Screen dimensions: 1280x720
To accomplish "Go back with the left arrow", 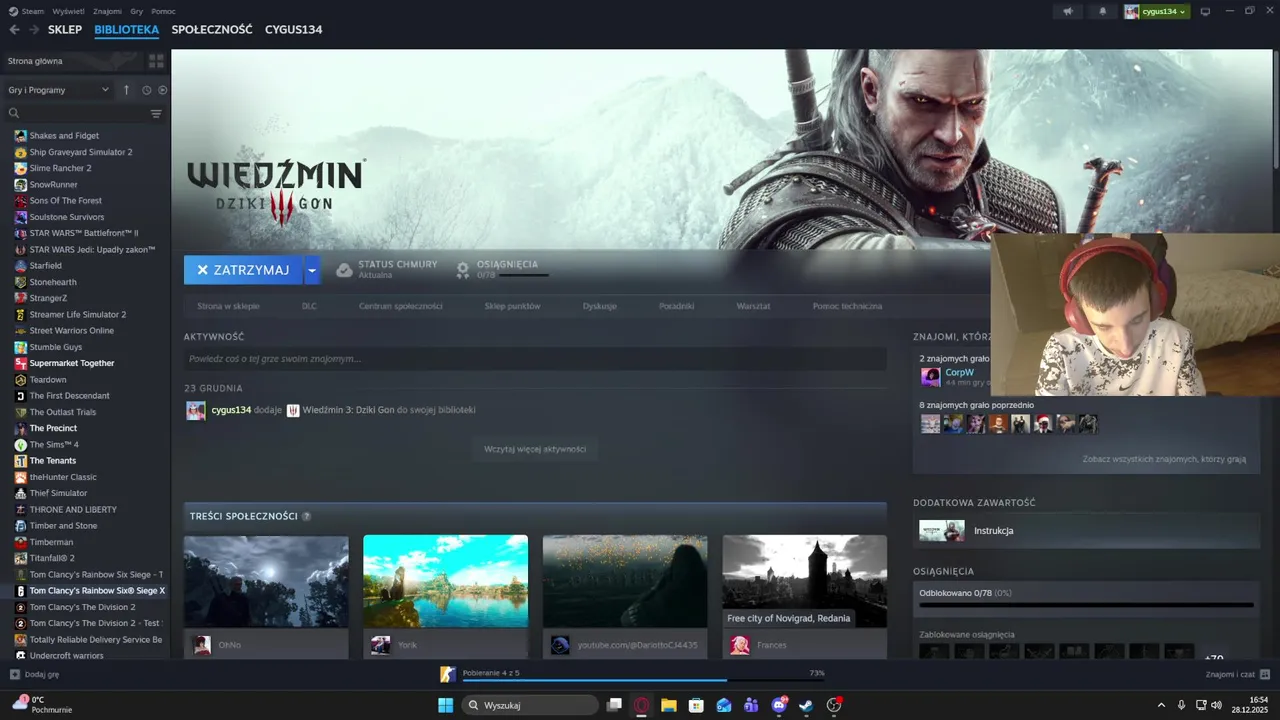I will [14, 30].
